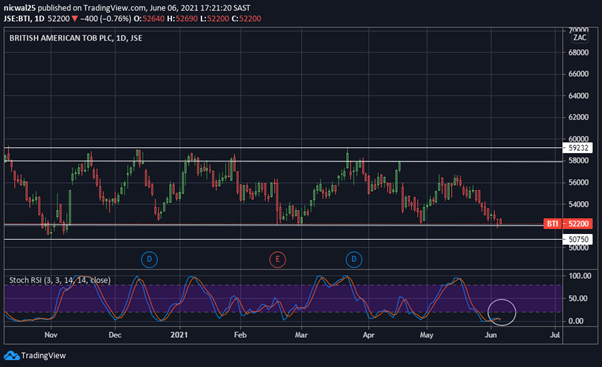
Task: Click the 50.00 Stoch RSI scale value
Action: coord(579,298)
